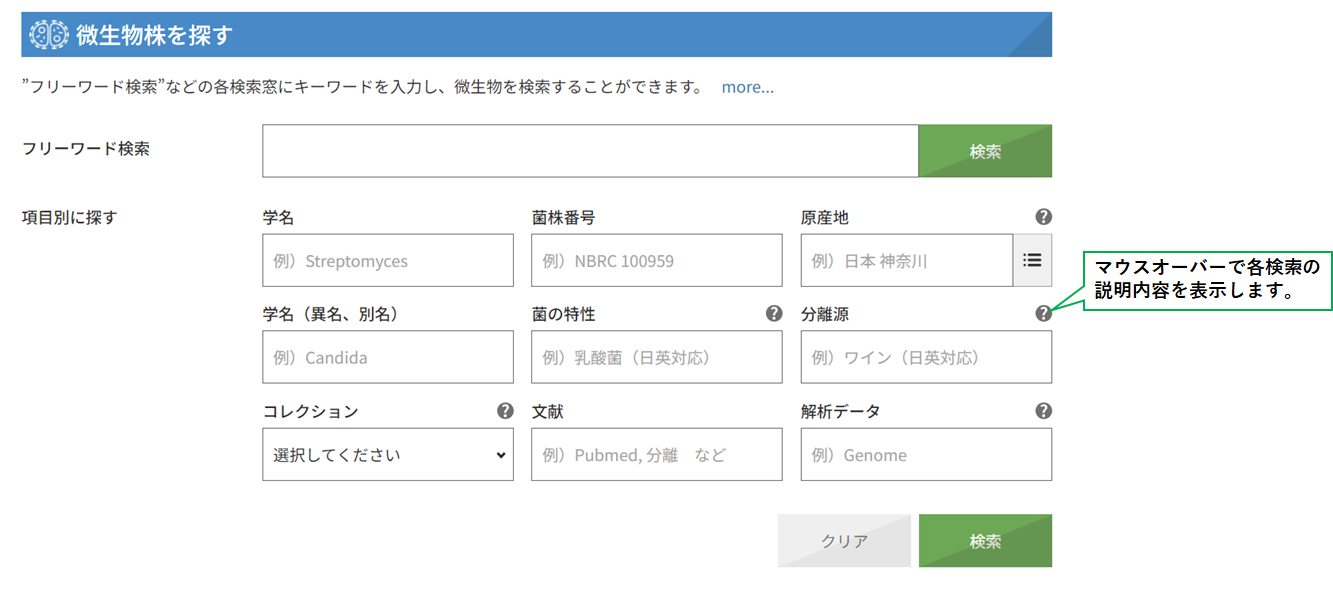1333x591 pixels.
Task: Expand the コレクション dropdown
Action: [388, 455]
